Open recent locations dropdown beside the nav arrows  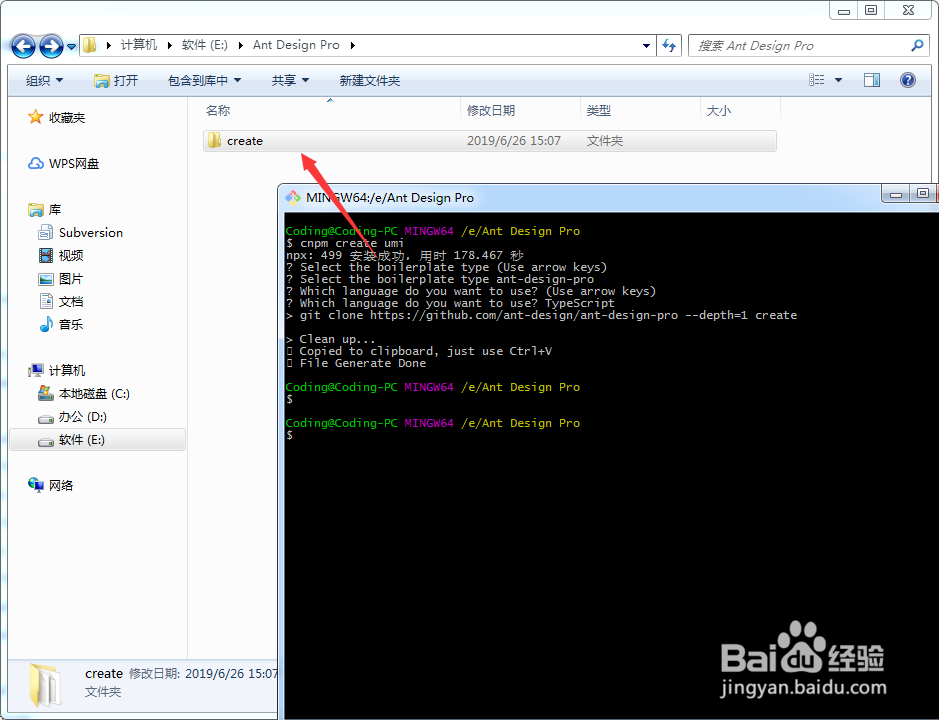pos(71,46)
